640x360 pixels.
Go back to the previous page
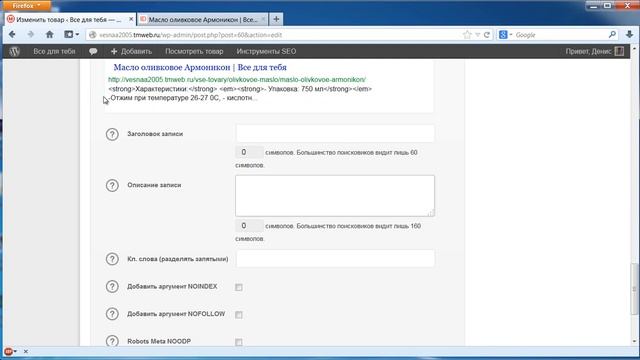[12, 35]
